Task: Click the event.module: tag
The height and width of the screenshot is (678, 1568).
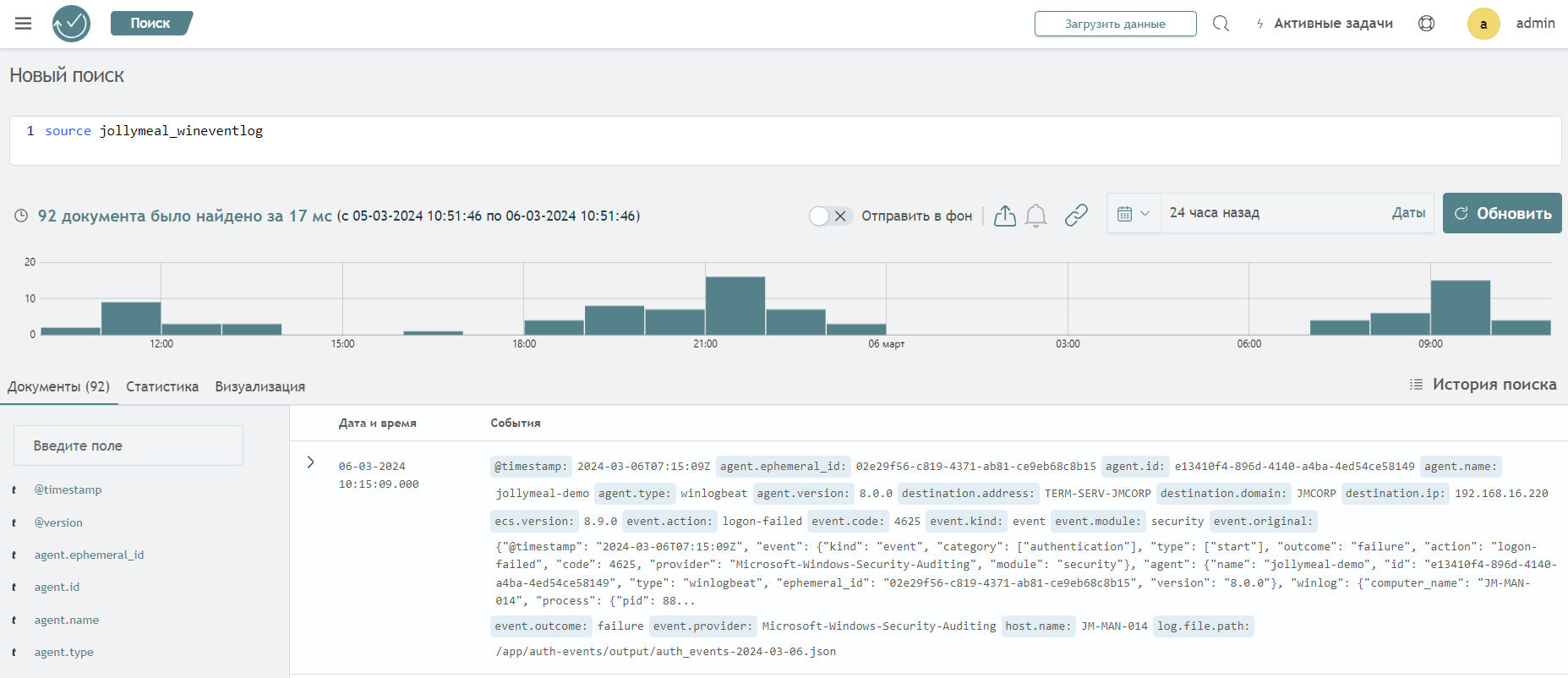Action: point(1098,522)
